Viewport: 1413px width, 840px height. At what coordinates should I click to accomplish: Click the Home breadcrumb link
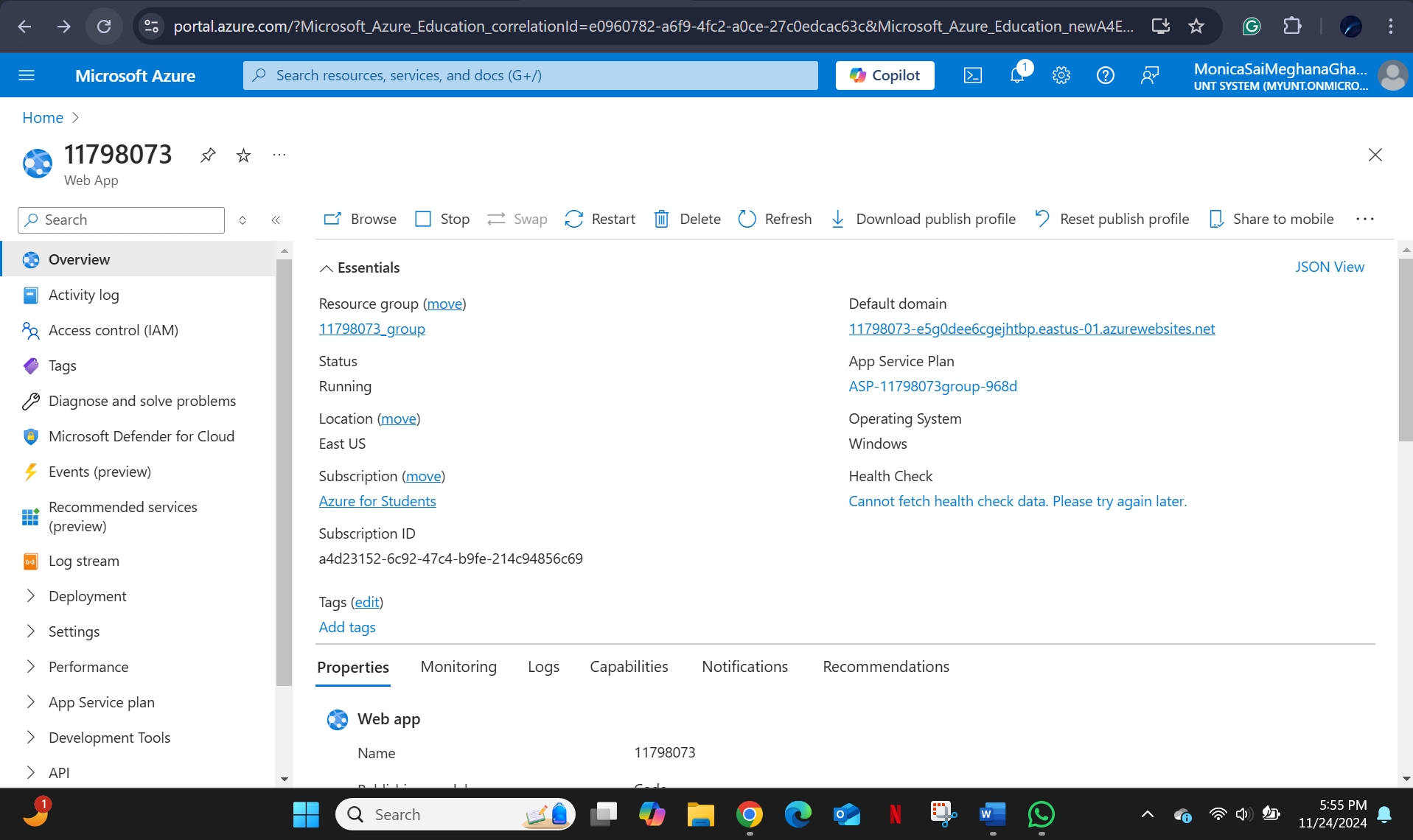coord(43,118)
